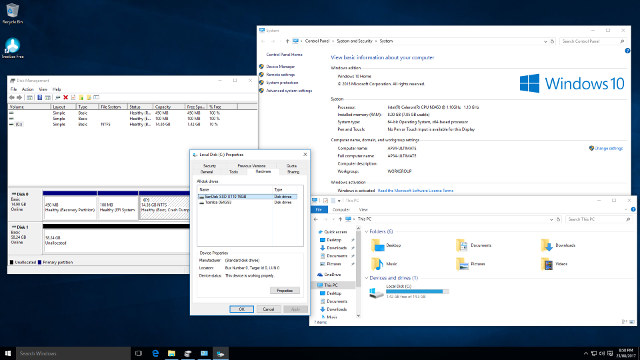
Task: Open the Music folder icon in This PC
Action: click(377, 264)
